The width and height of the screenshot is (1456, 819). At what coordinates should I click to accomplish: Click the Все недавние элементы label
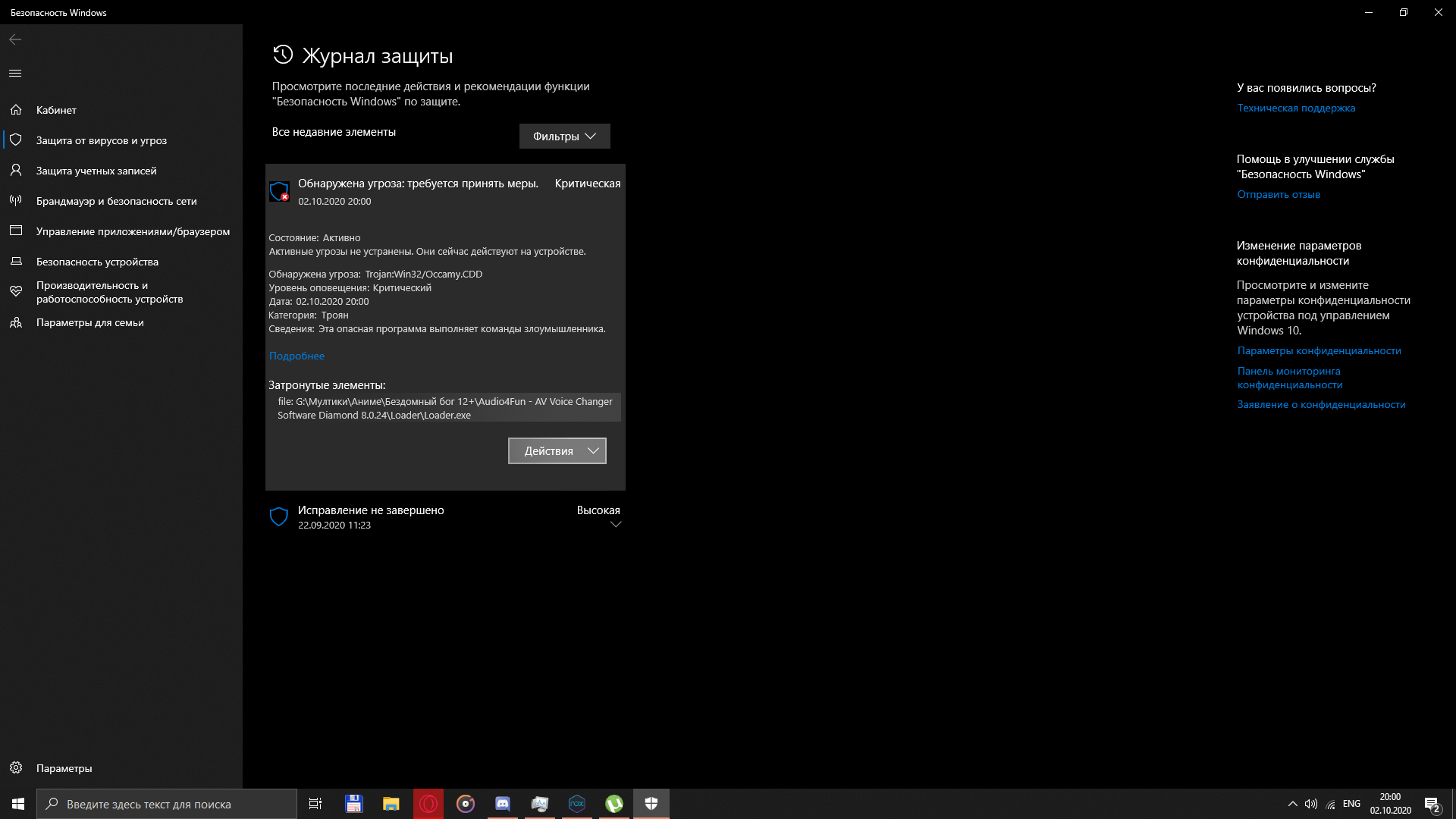334,132
